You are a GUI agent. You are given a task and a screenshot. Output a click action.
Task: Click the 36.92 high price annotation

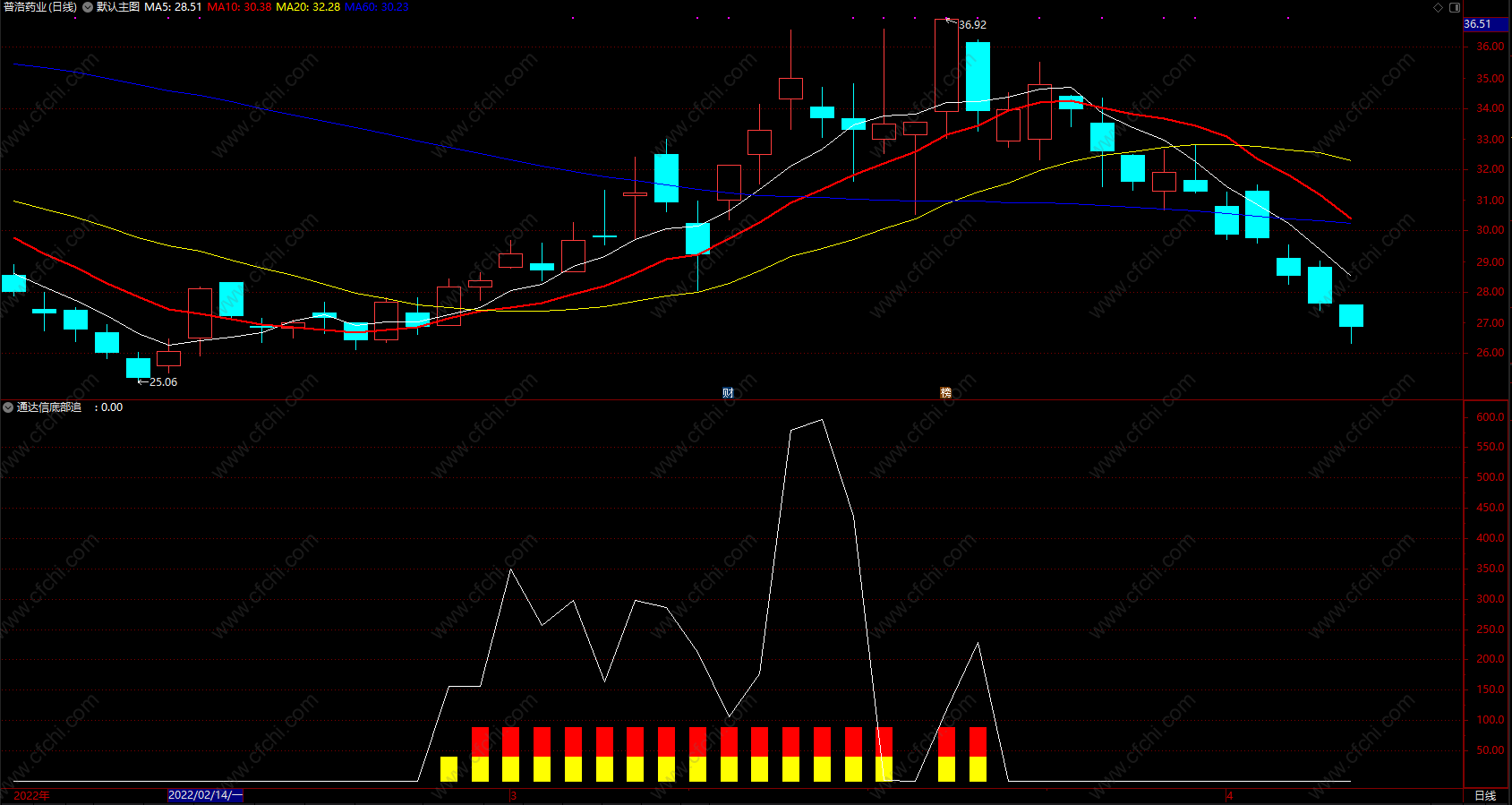point(972,25)
